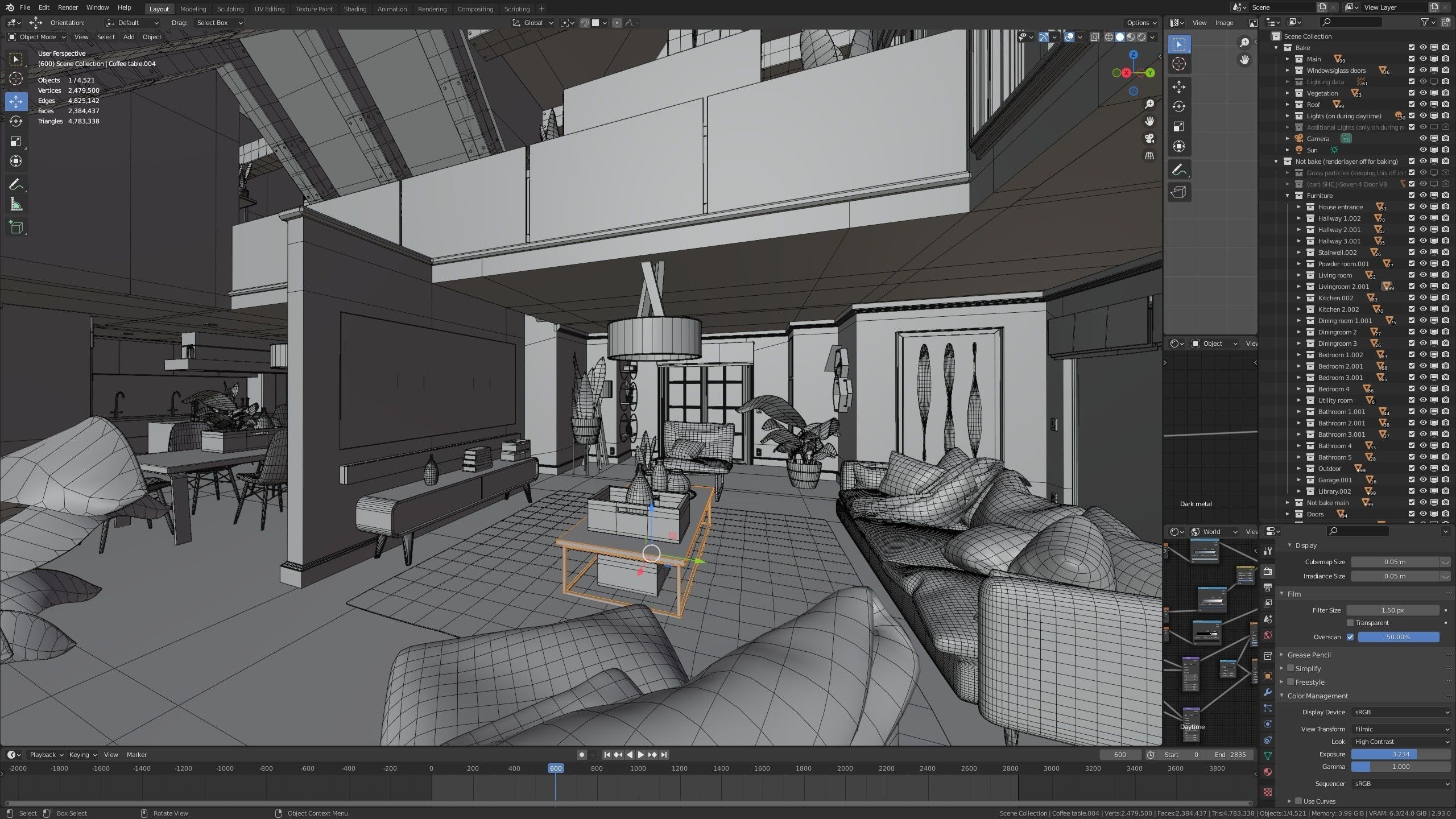Expand the Living room collection
This screenshot has height=819, width=1456.
tap(1299, 275)
